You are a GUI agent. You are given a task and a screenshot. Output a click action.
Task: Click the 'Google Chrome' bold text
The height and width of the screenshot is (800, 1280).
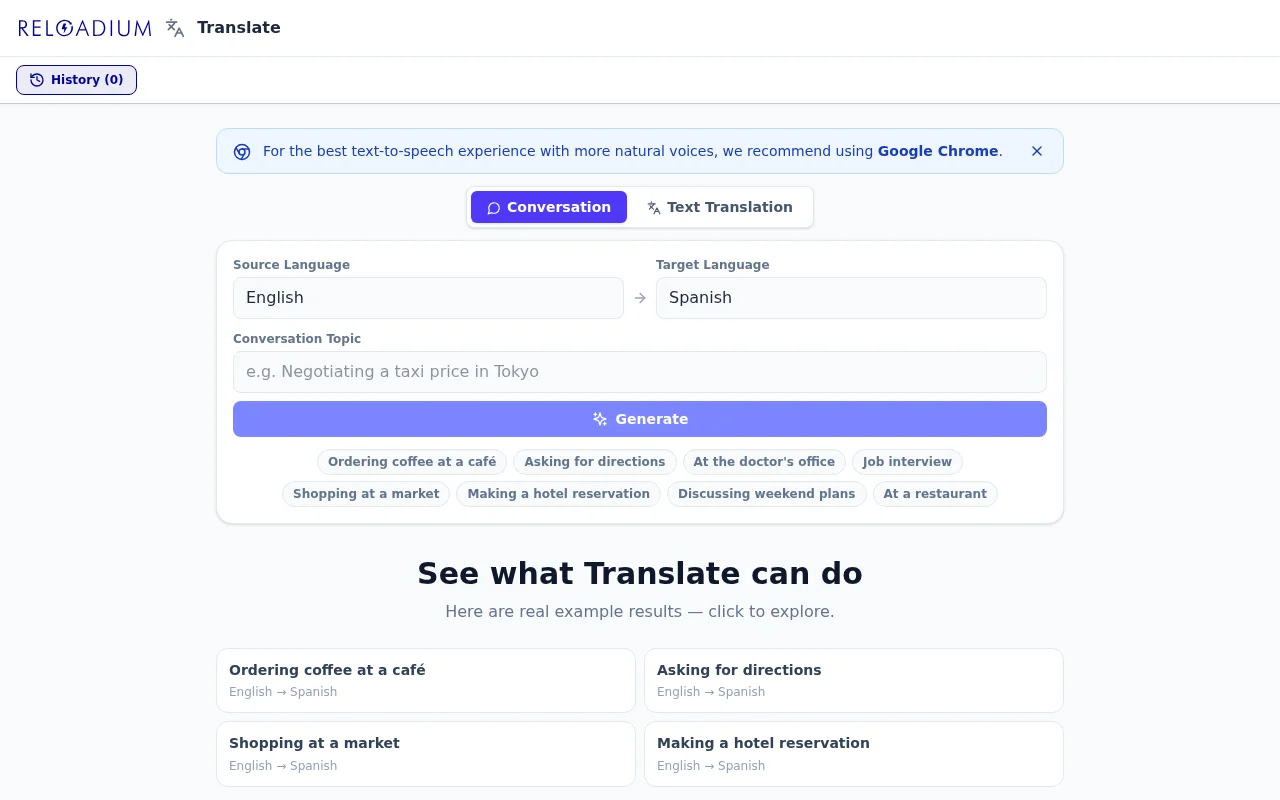(x=938, y=152)
